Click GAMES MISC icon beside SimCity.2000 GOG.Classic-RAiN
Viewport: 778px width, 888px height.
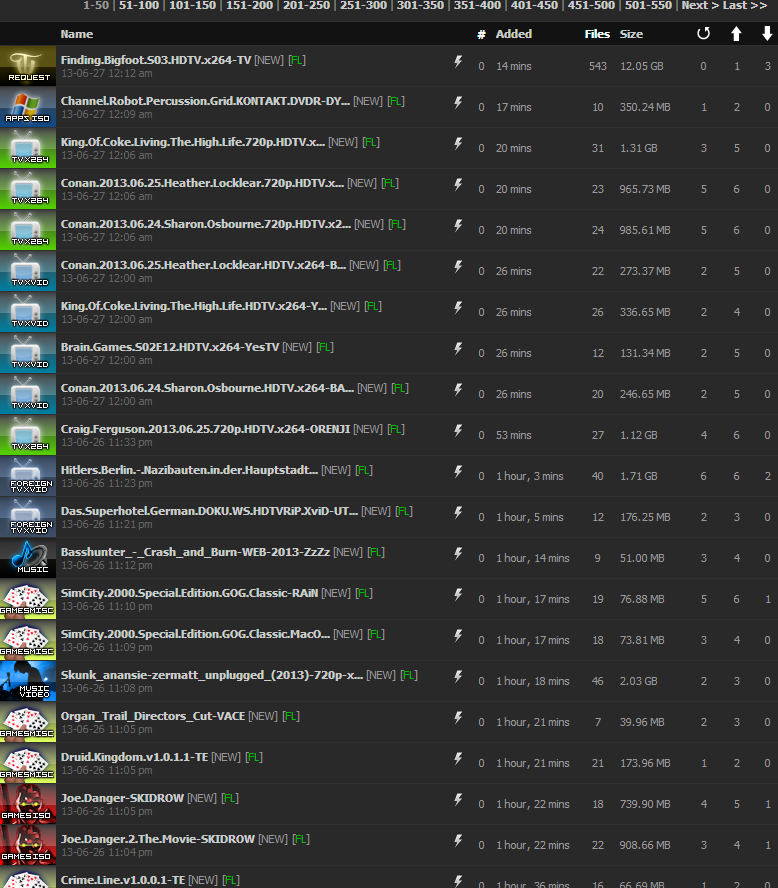coord(28,599)
